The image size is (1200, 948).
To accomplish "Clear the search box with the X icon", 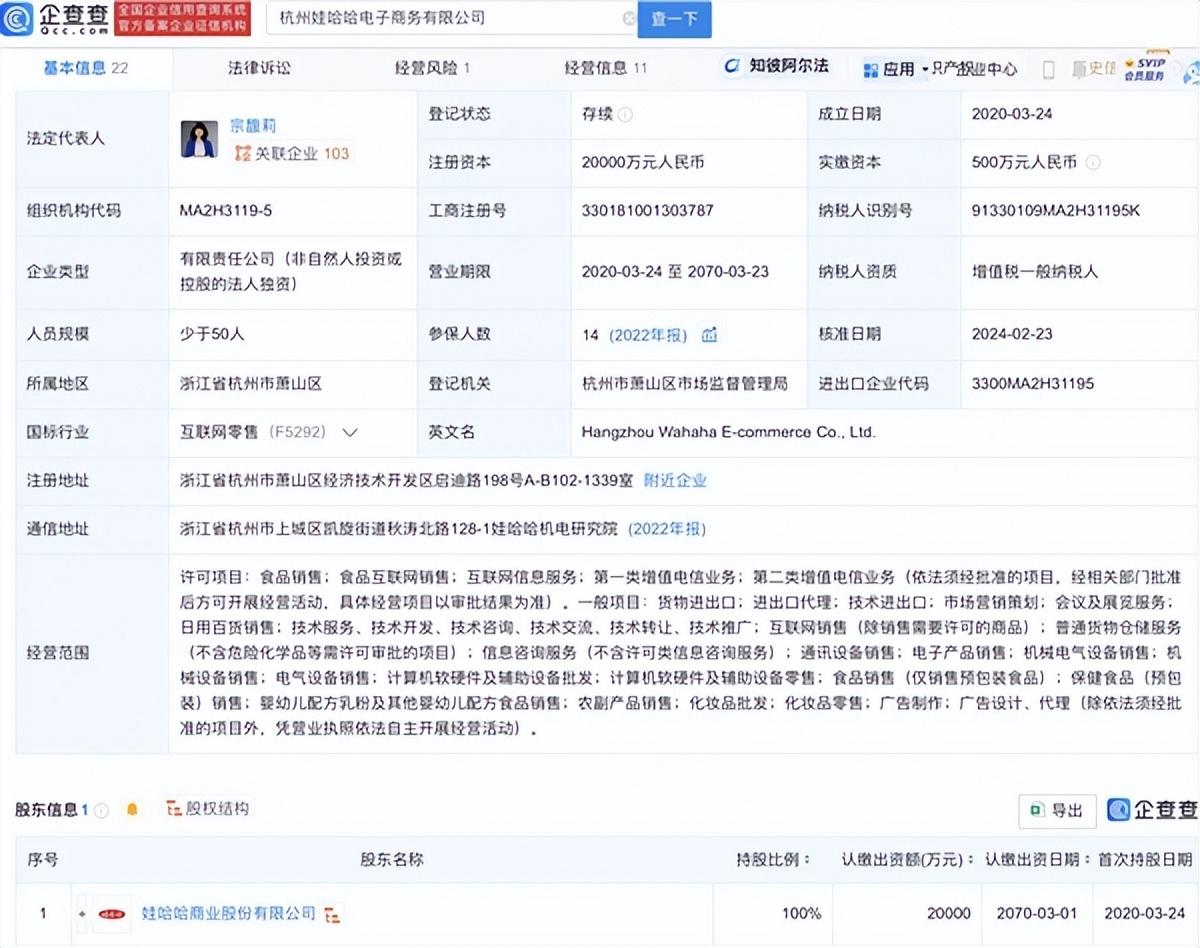I will pyautogui.click(x=628, y=19).
